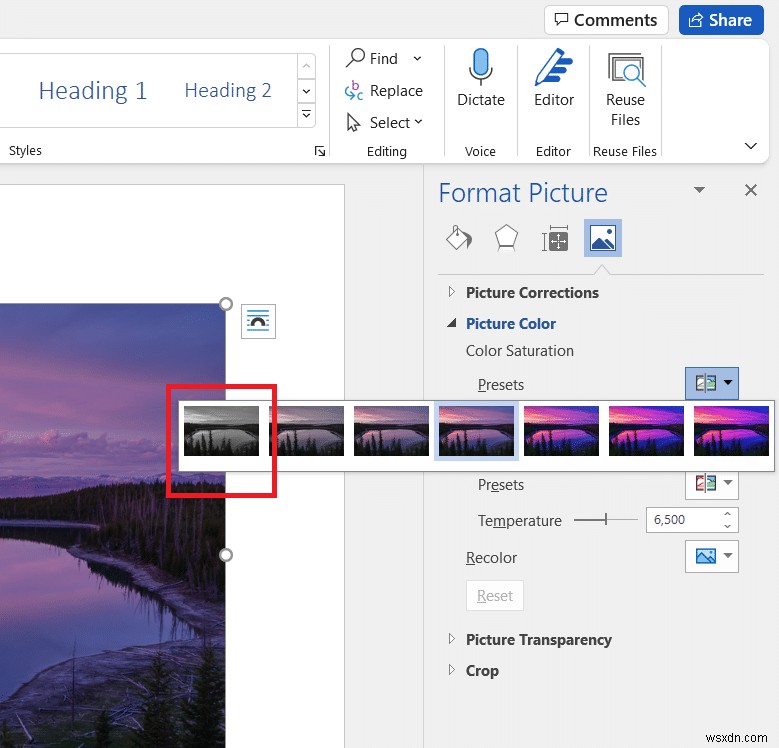Open the Recolor dropdown
Viewport: 779px width, 748px height.
(711, 556)
